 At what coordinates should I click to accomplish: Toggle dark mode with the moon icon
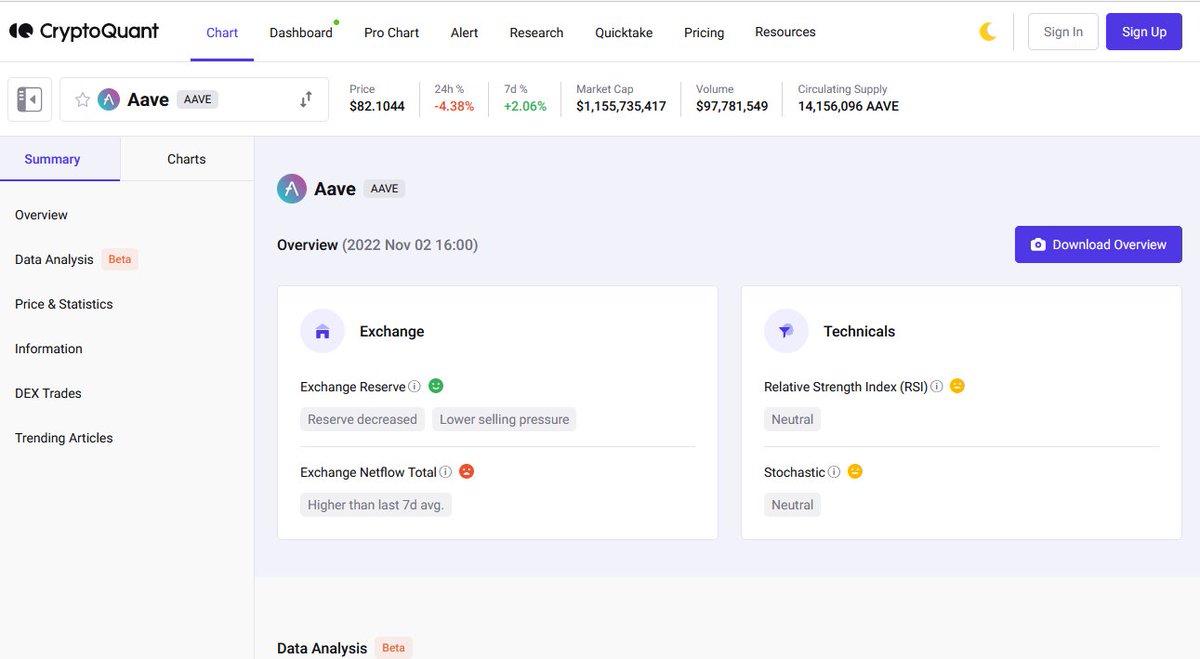pyautogui.click(x=987, y=32)
